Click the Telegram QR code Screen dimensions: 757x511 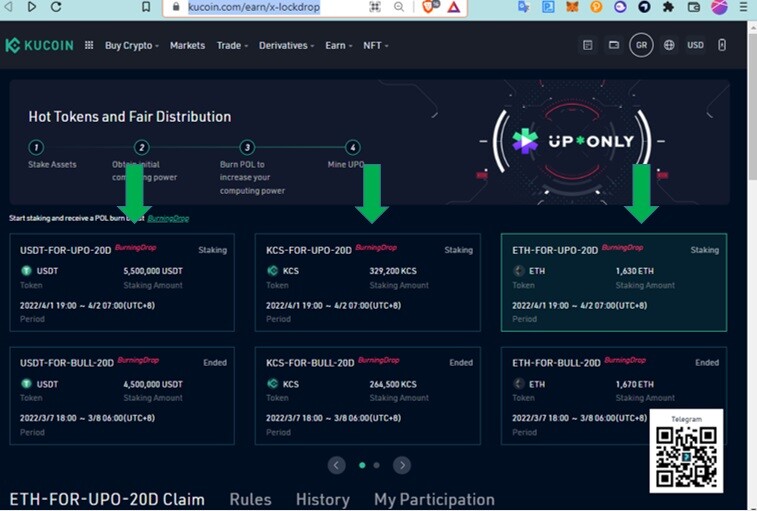(686, 456)
